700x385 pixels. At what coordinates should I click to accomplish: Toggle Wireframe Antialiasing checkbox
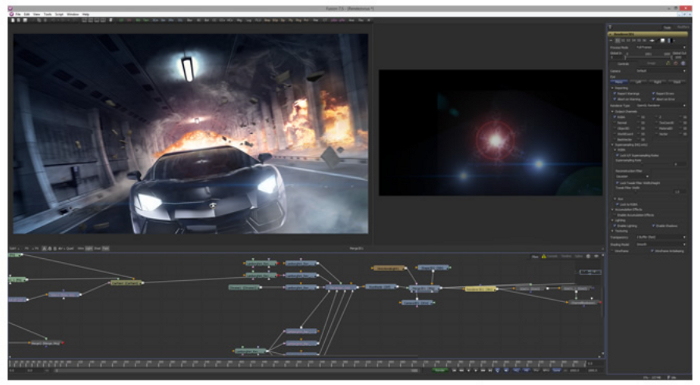coord(652,251)
